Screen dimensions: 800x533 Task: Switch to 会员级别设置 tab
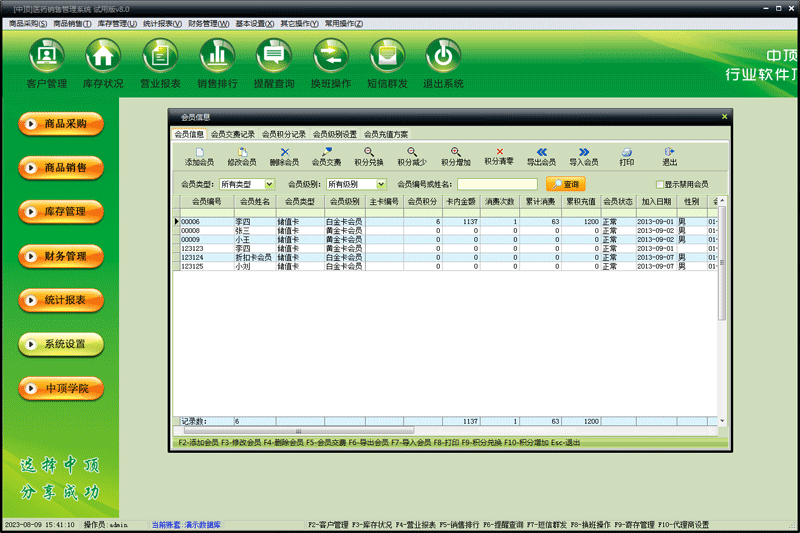(x=335, y=134)
